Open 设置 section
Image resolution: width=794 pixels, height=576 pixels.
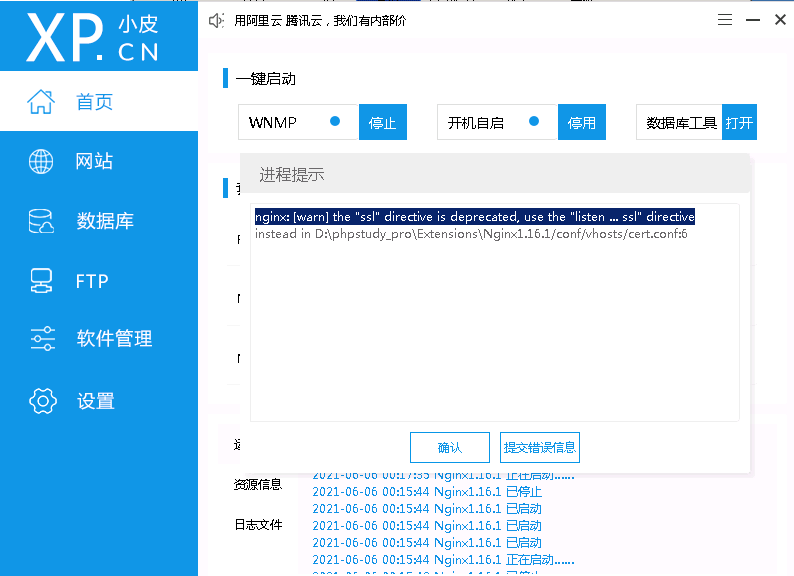pos(96,401)
